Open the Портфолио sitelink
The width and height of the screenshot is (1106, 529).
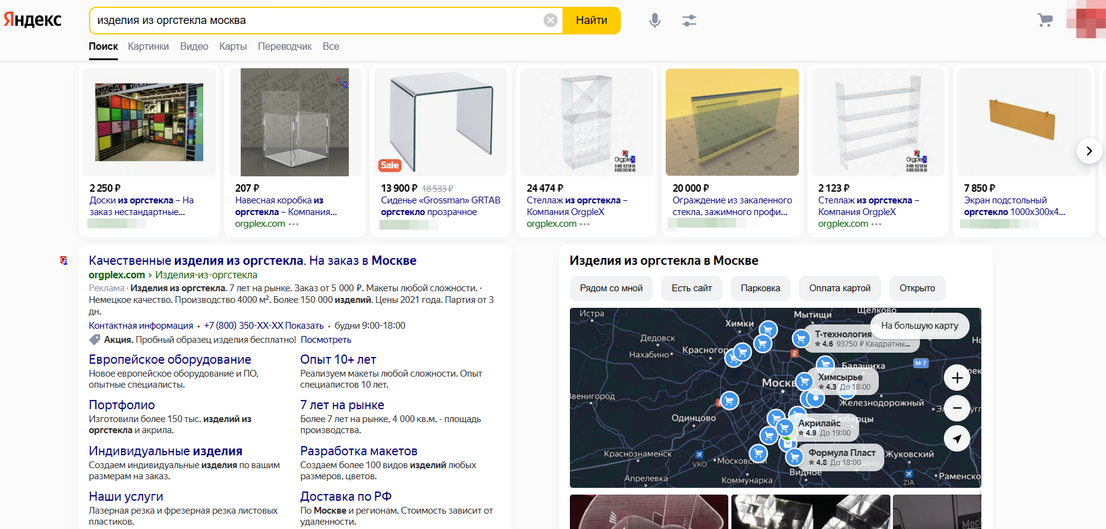122,405
